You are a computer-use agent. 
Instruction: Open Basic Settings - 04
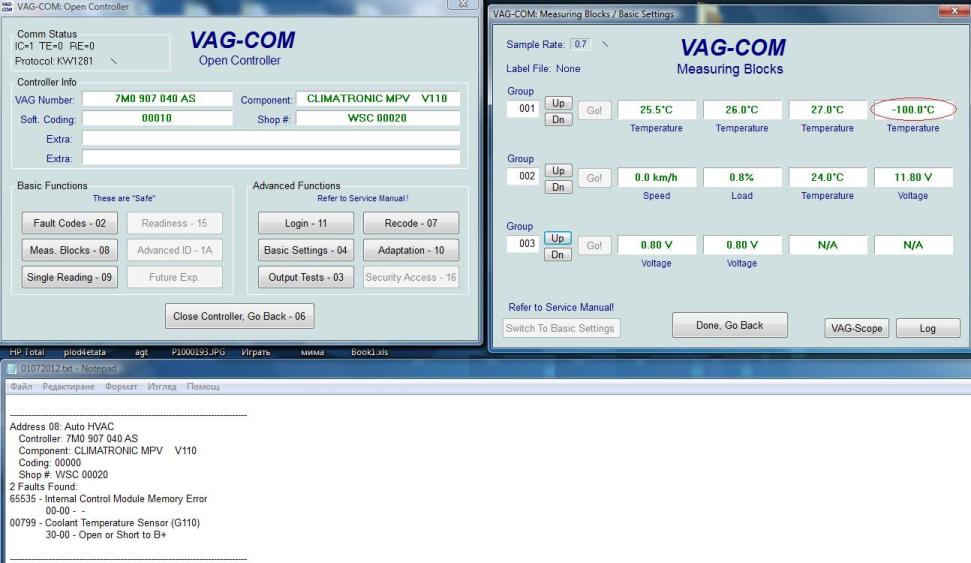(x=305, y=250)
